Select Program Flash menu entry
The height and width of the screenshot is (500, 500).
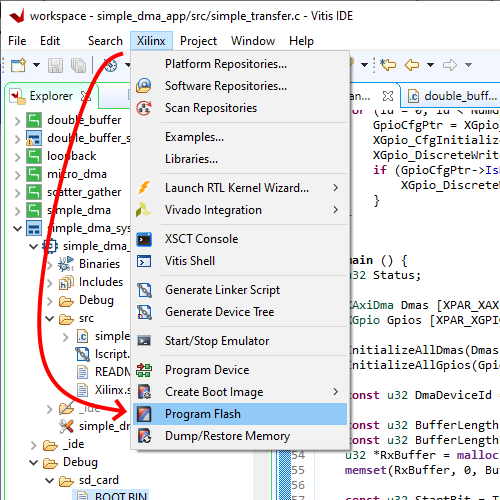coord(240,414)
